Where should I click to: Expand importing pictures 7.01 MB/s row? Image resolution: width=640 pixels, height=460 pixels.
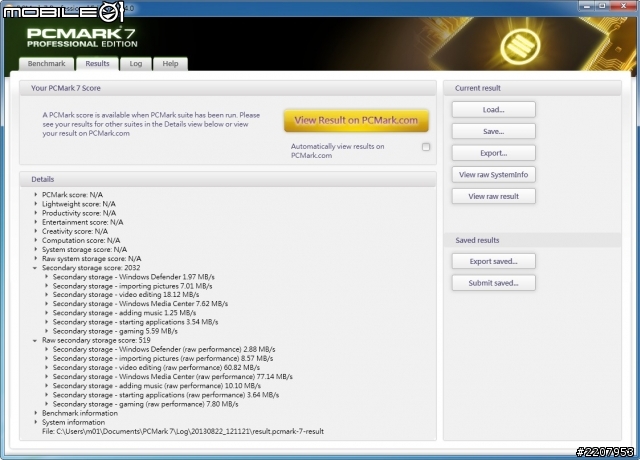point(47,286)
